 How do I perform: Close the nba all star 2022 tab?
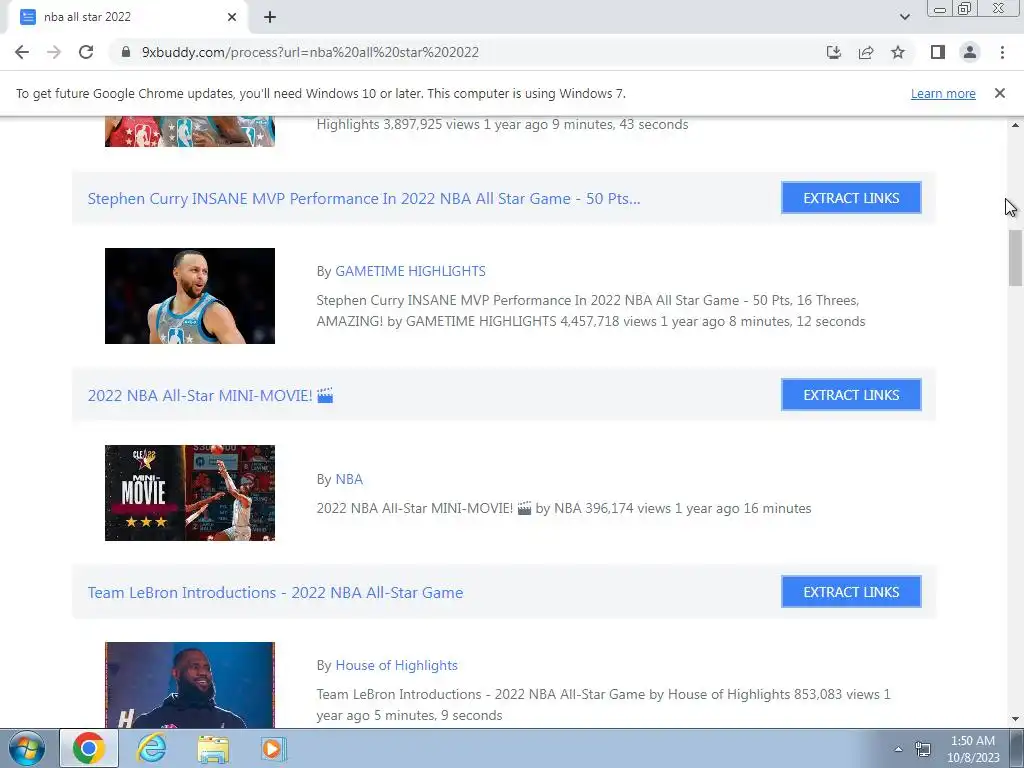coord(232,17)
